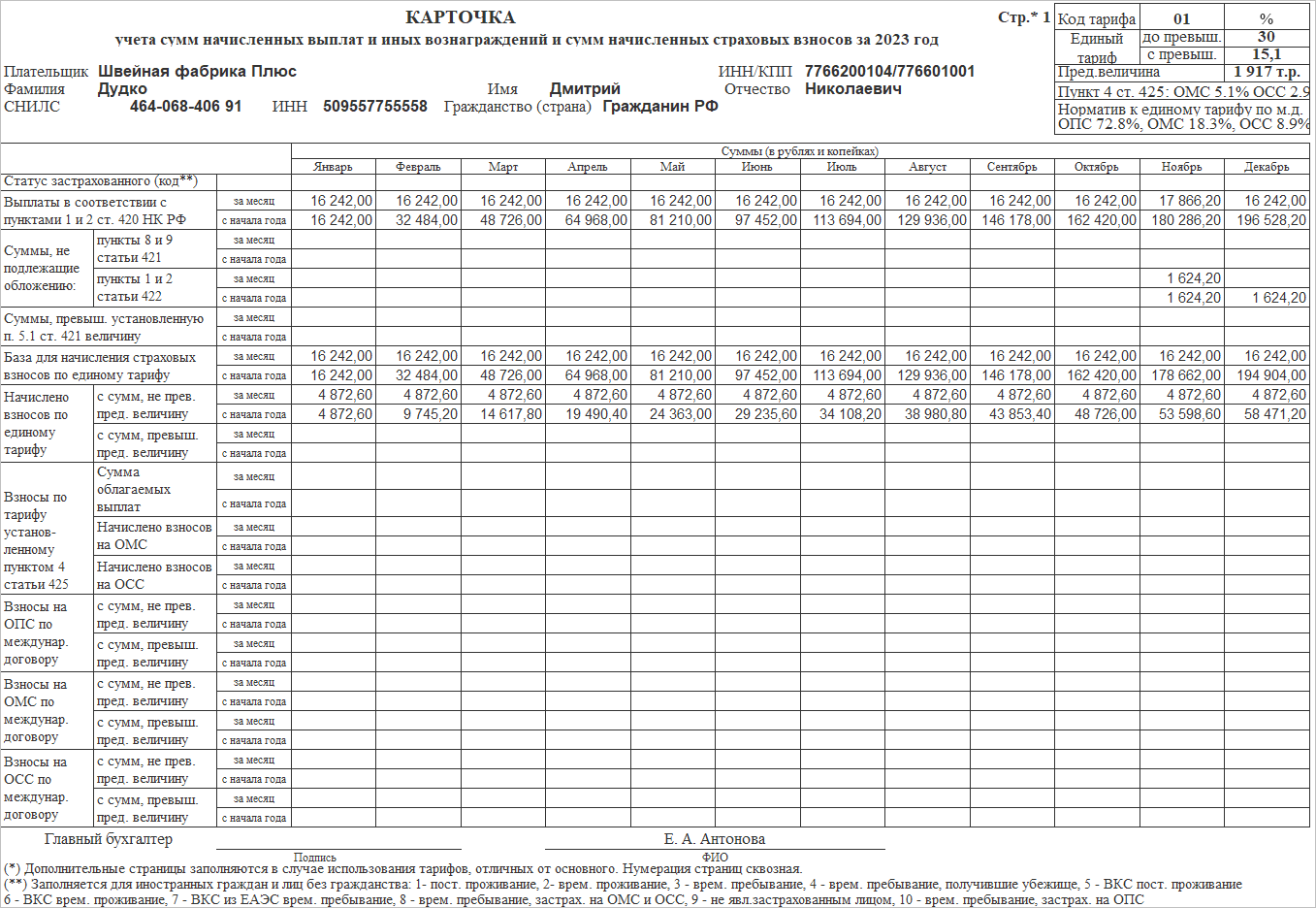Viewport: 1316px width, 908px height.
Task: Select the Начислено взносов на ОСС label
Action: [154, 575]
